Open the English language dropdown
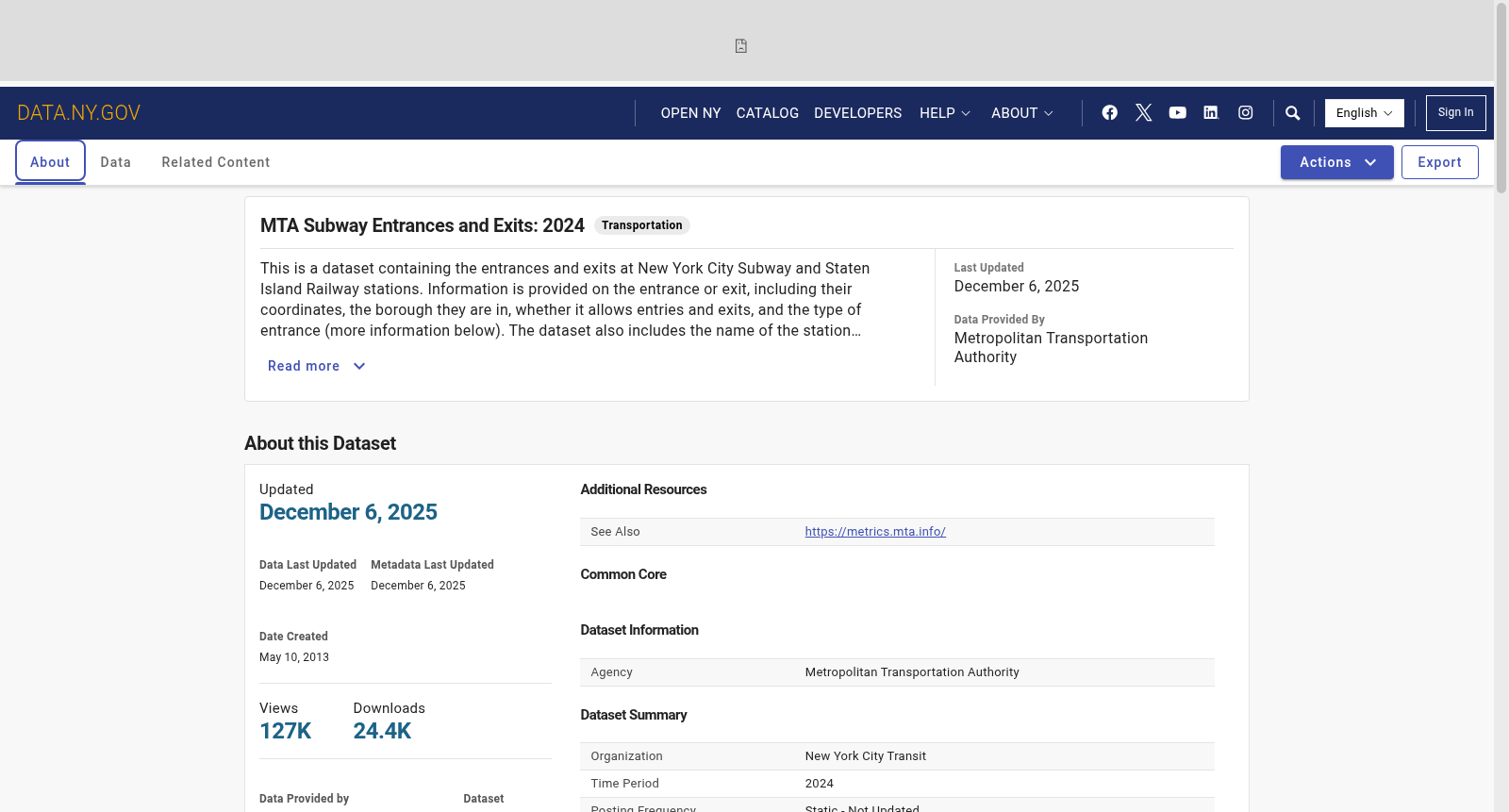Viewport: 1509px width, 812px height. point(1365,113)
